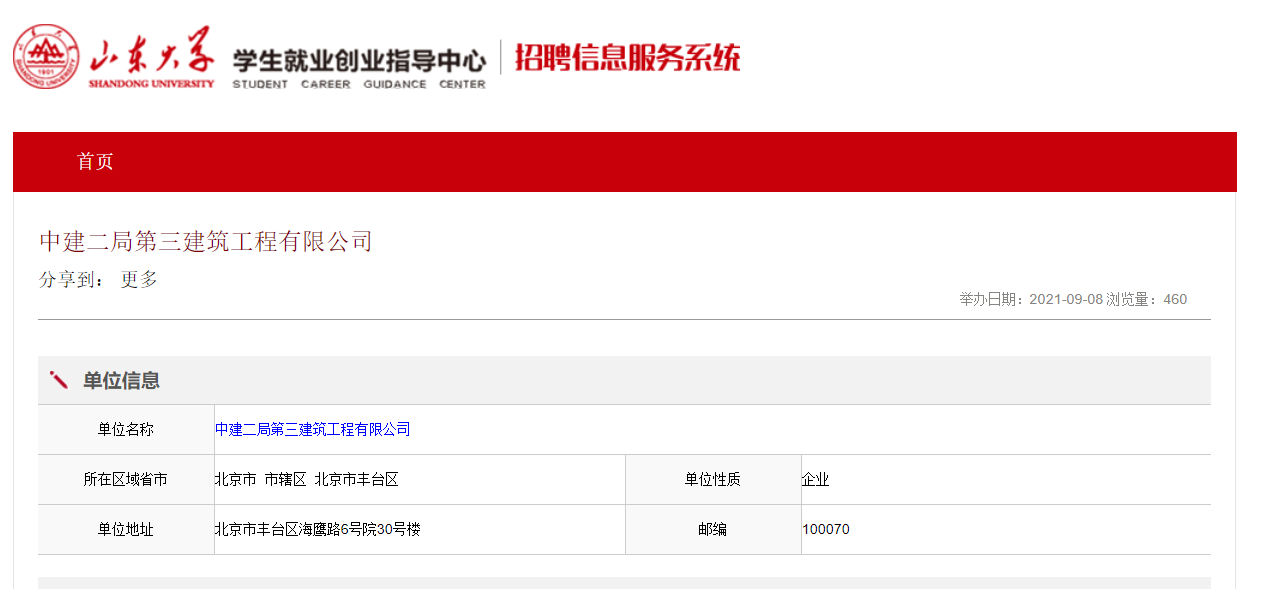Click the STUDENT CAREER GUIDANCE CENTER subtitle
The width and height of the screenshot is (1264, 589).
(359, 84)
